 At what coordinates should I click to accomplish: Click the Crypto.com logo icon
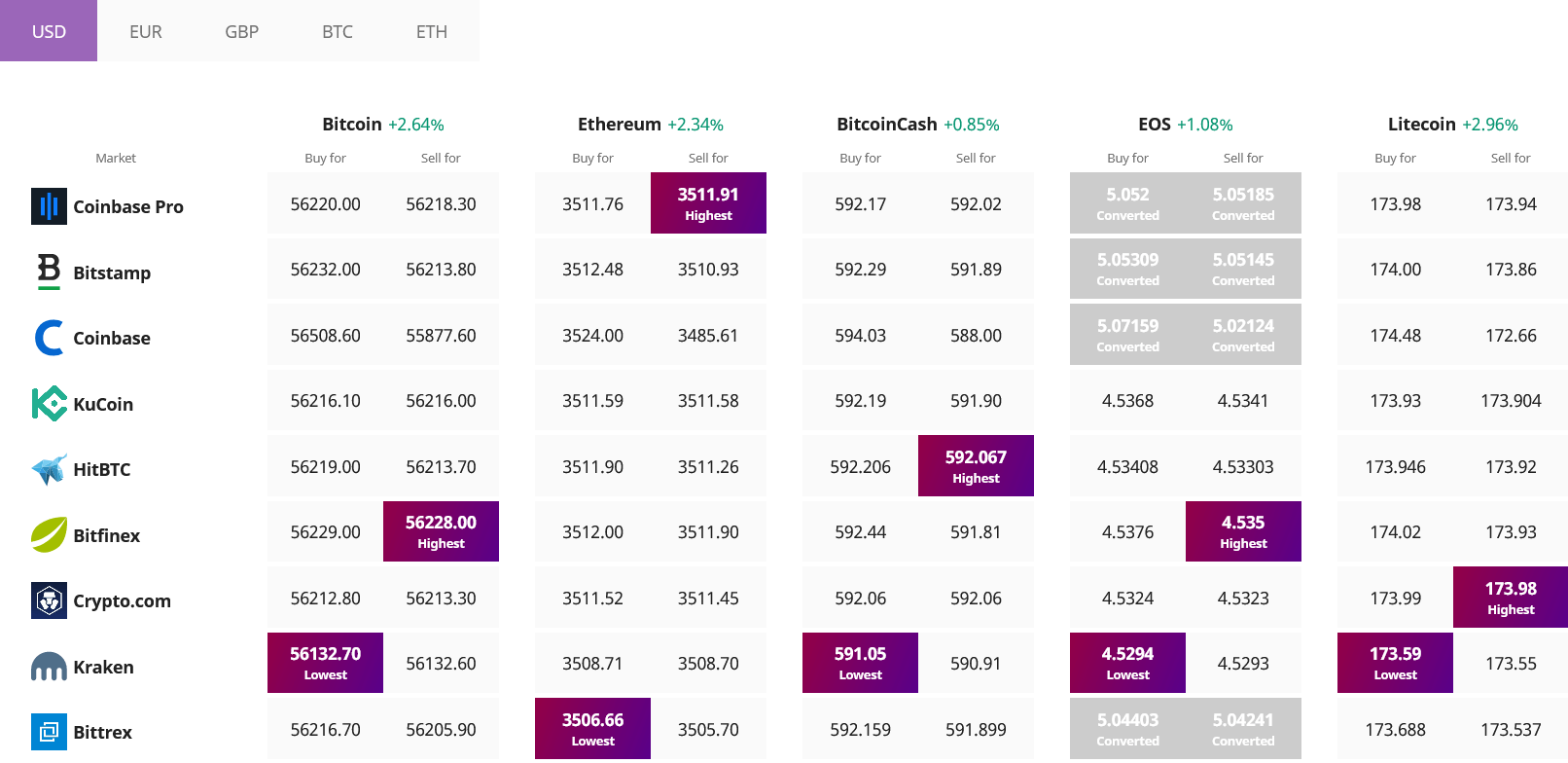tap(49, 600)
